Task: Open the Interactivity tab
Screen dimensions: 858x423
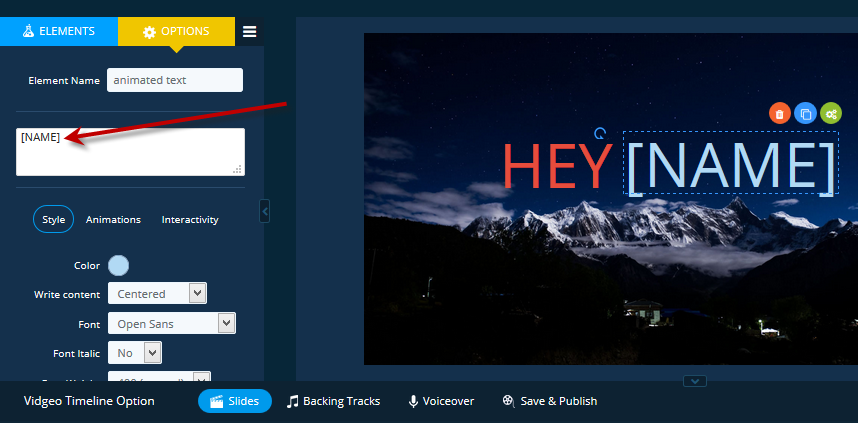Action: pos(190,219)
